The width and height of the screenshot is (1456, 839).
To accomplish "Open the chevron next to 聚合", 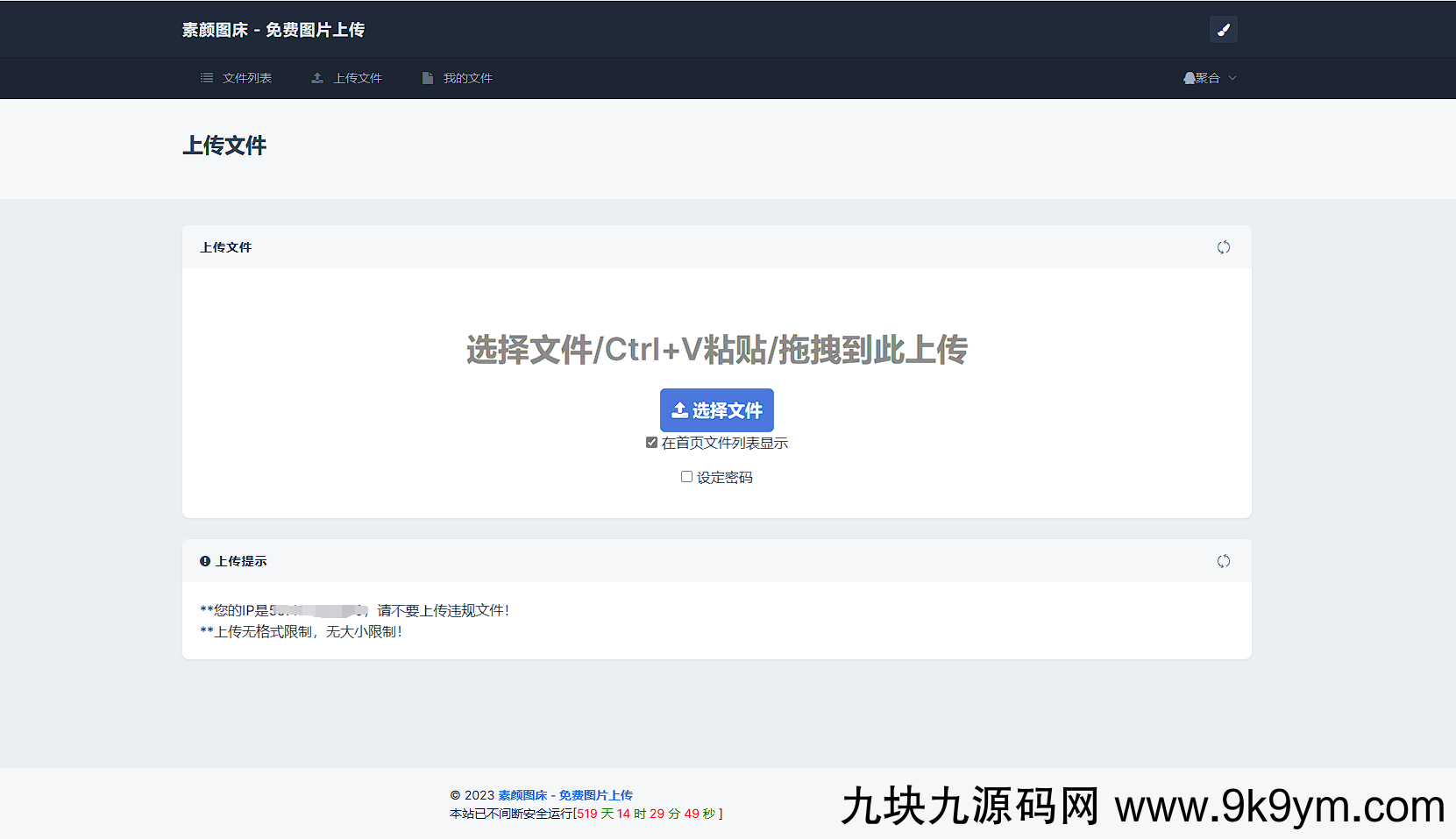I will 1232,78.
